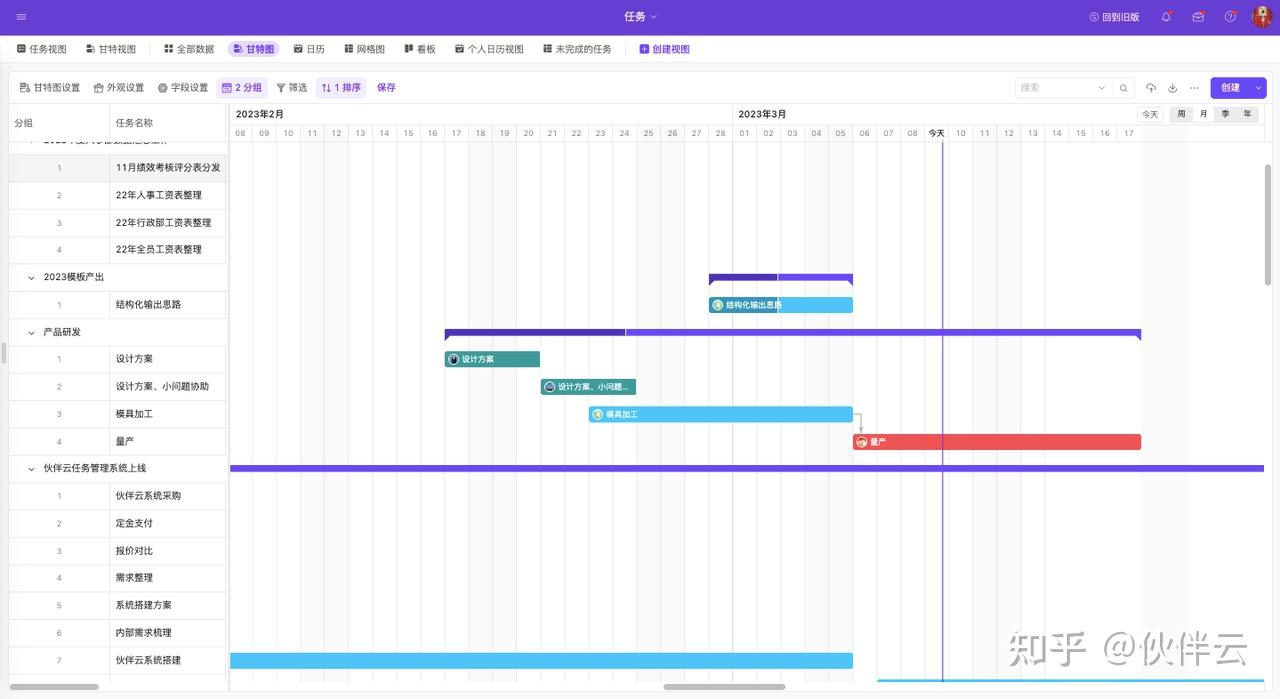Image resolution: width=1280 pixels, height=699 pixels.
Task: Switch to 甘特视图 tab
Action: coord(111,49)
